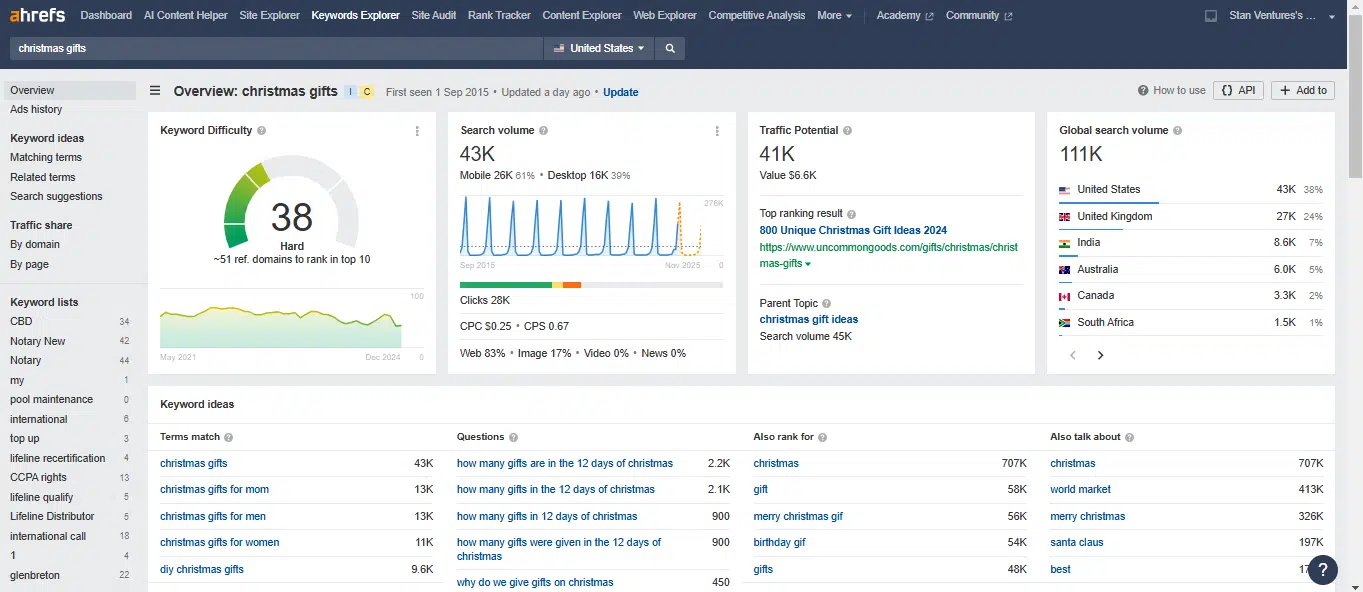Open Search volume three-dot options menu

click(717, 131)
